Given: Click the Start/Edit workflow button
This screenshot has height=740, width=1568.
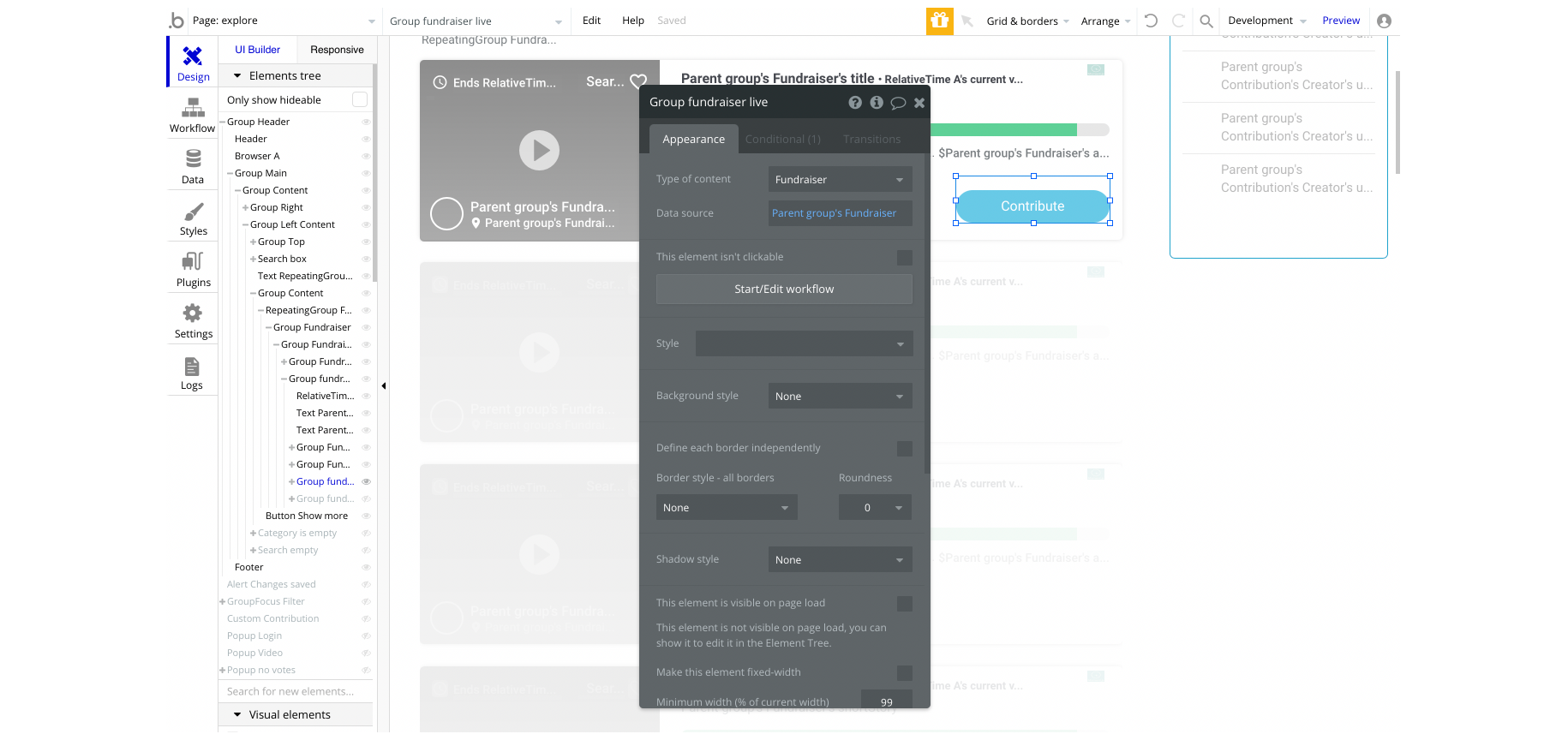Looking at the screenshot, I should [x=784, y=289].
